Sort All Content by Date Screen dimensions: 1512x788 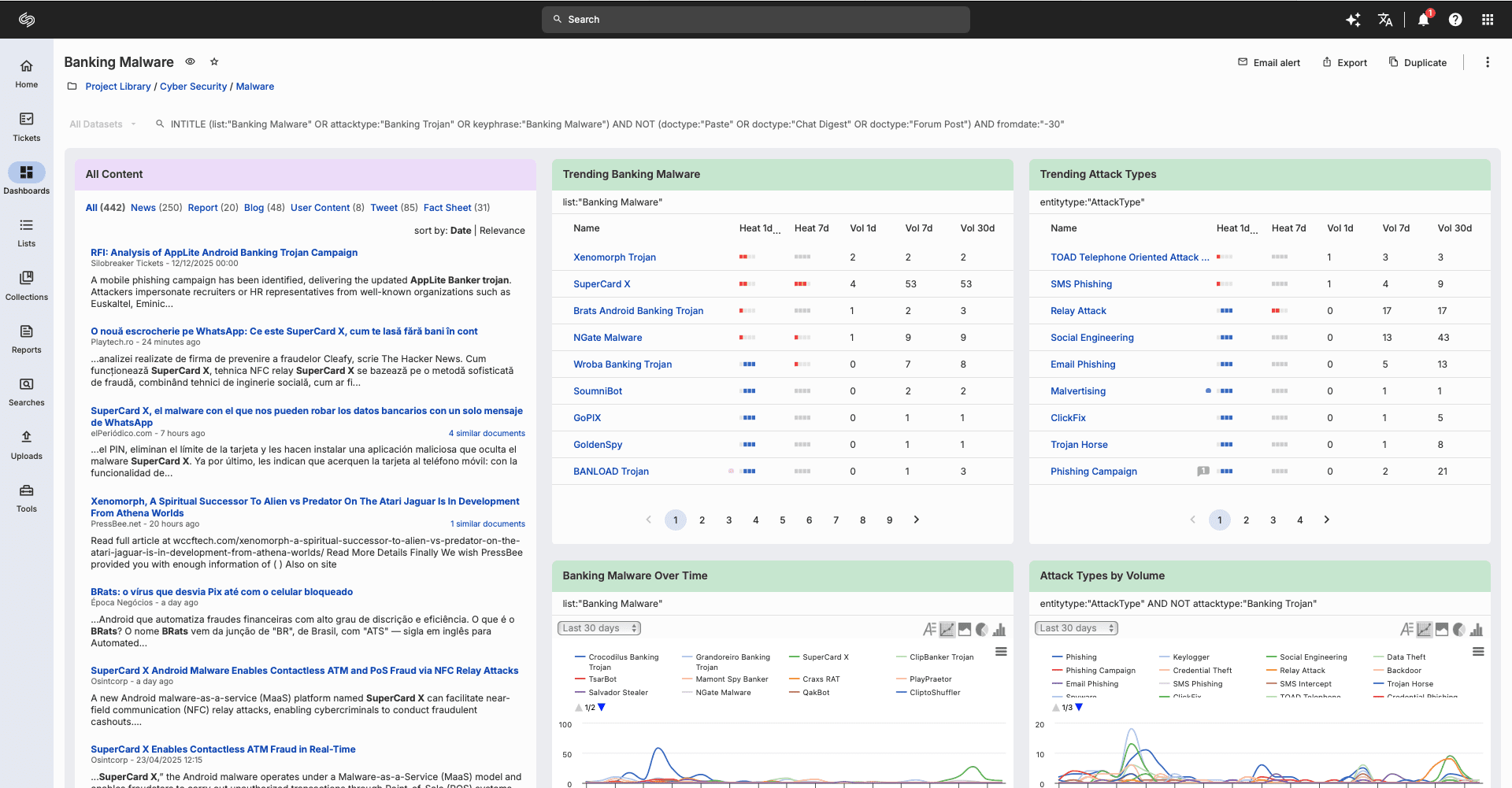[x=461, y=231]
